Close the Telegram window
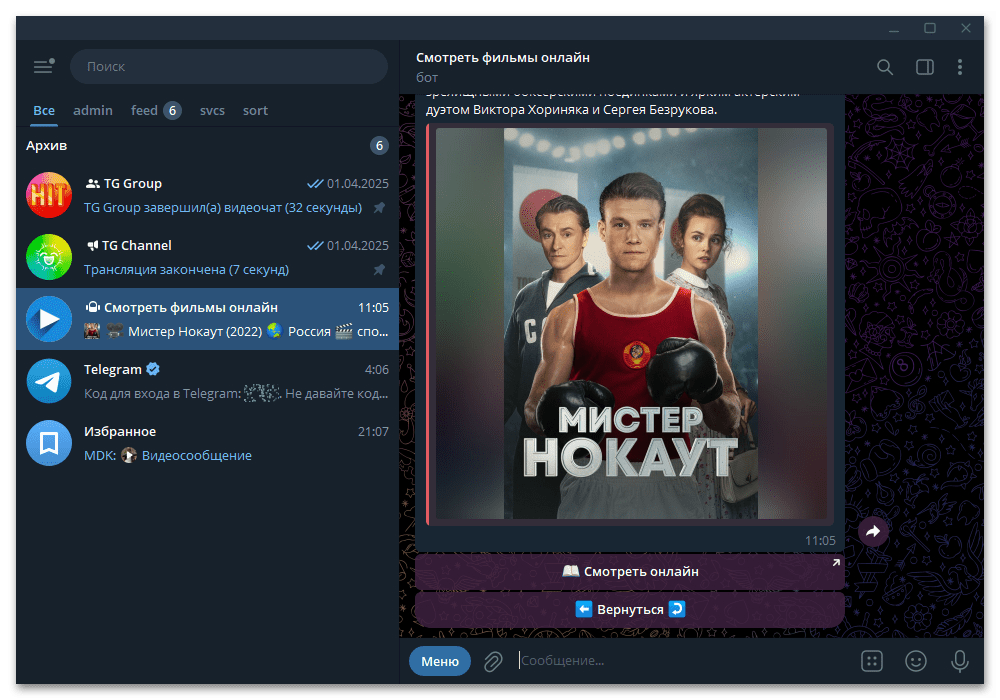 click(x=966, y=29)
